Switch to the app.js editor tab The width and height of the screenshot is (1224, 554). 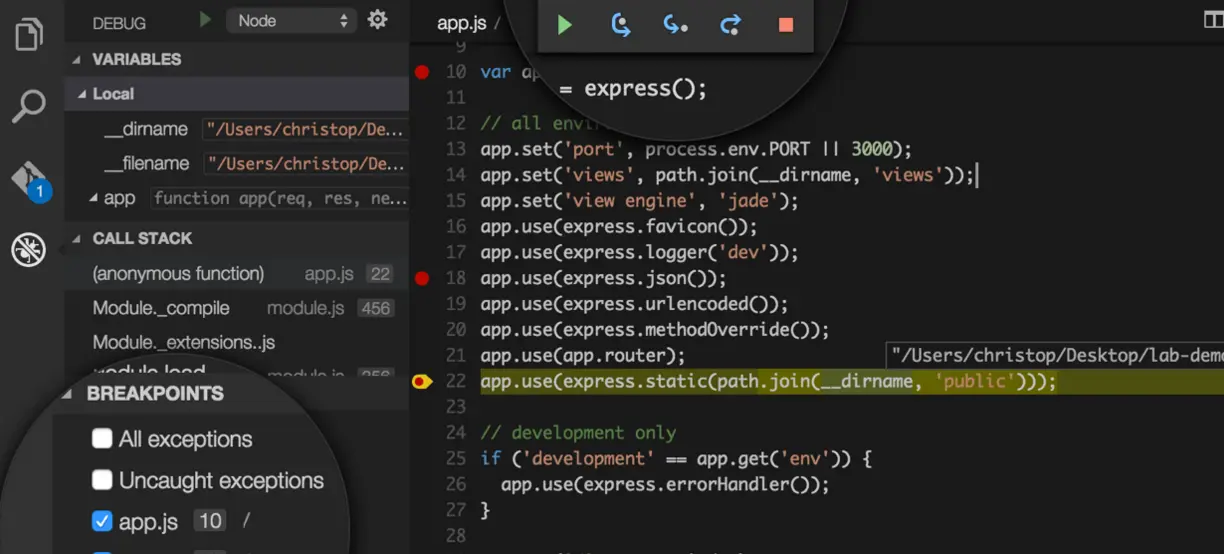coord(461,23)
